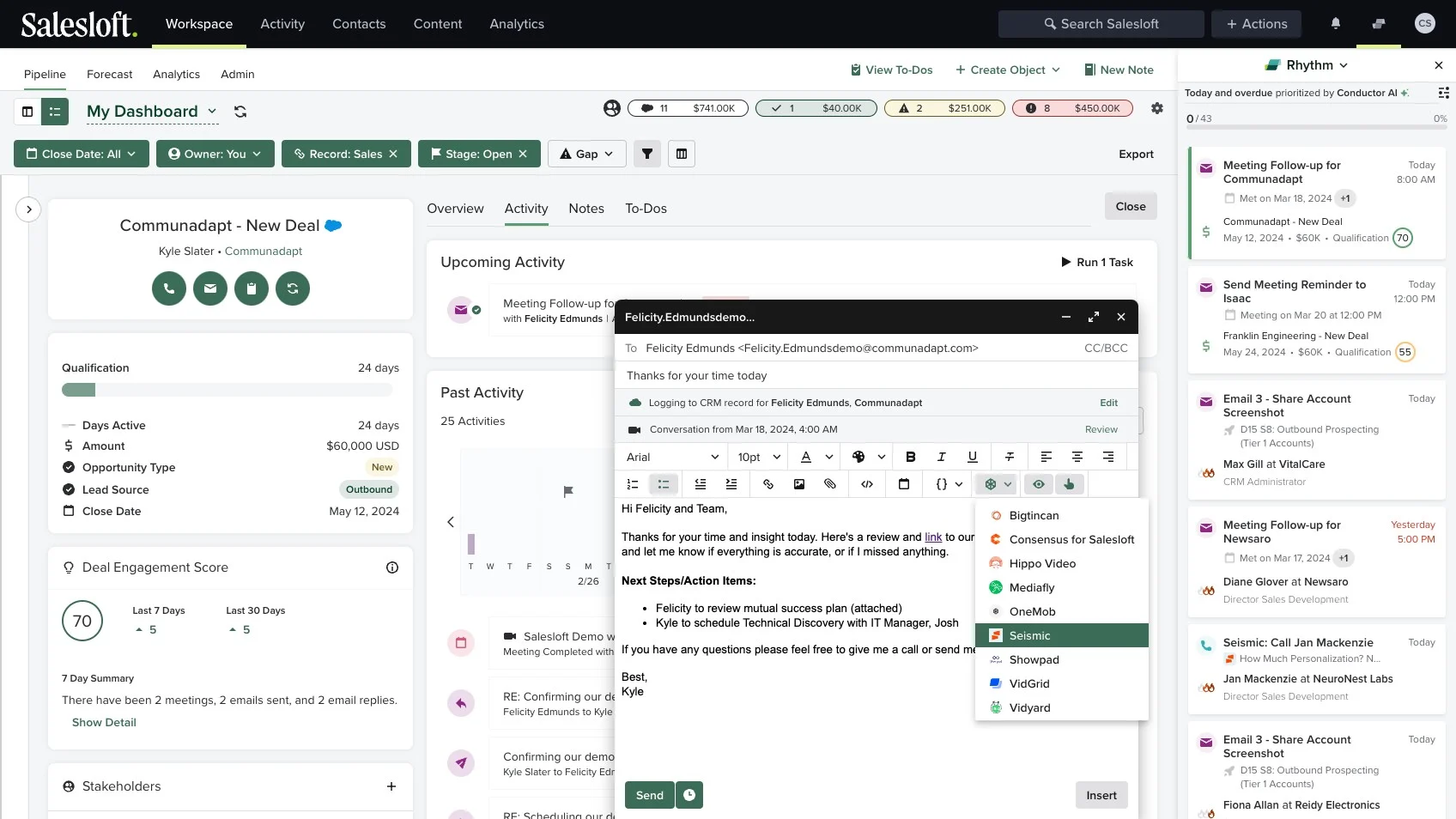
Task: Switch to list view toggle
Action: coord(55,112)
